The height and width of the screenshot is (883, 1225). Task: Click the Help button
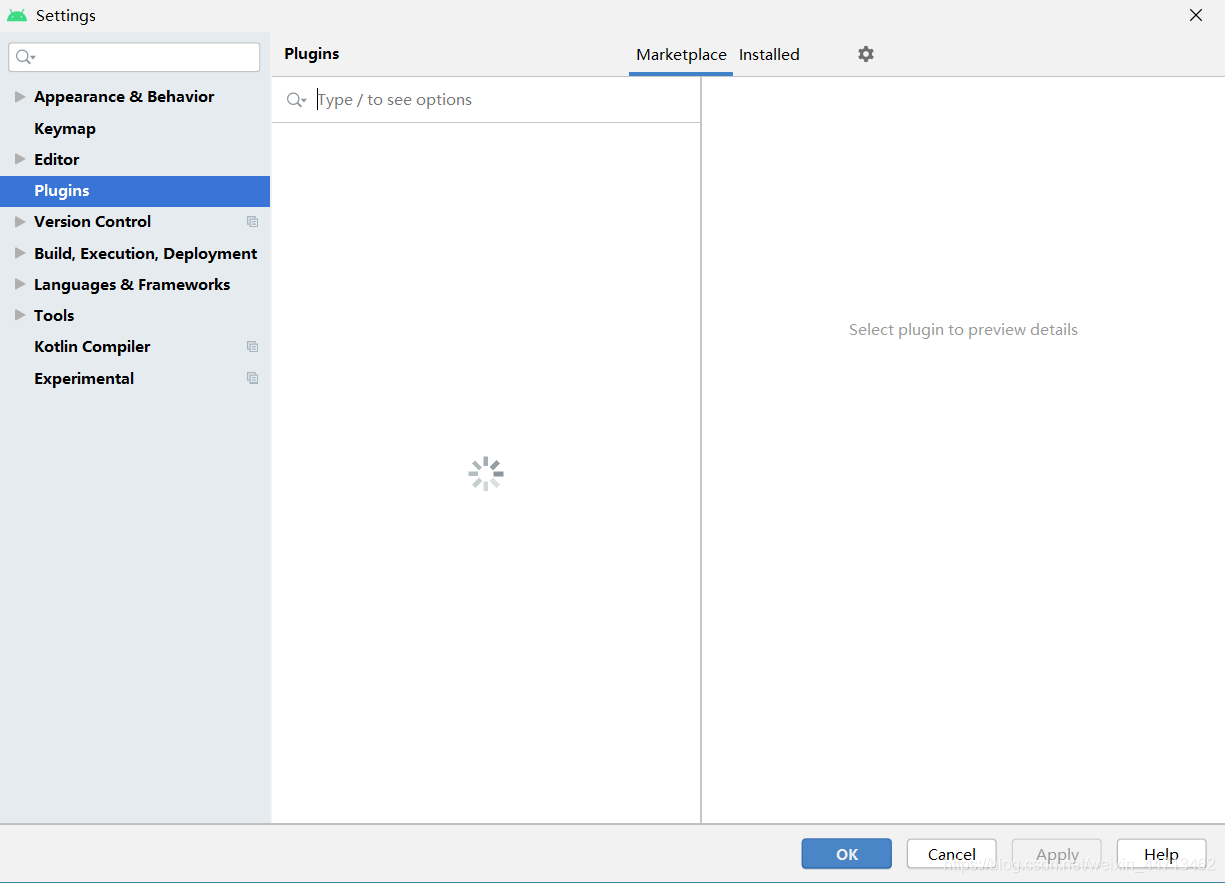pyautogui.click(x=1161, y=854)
